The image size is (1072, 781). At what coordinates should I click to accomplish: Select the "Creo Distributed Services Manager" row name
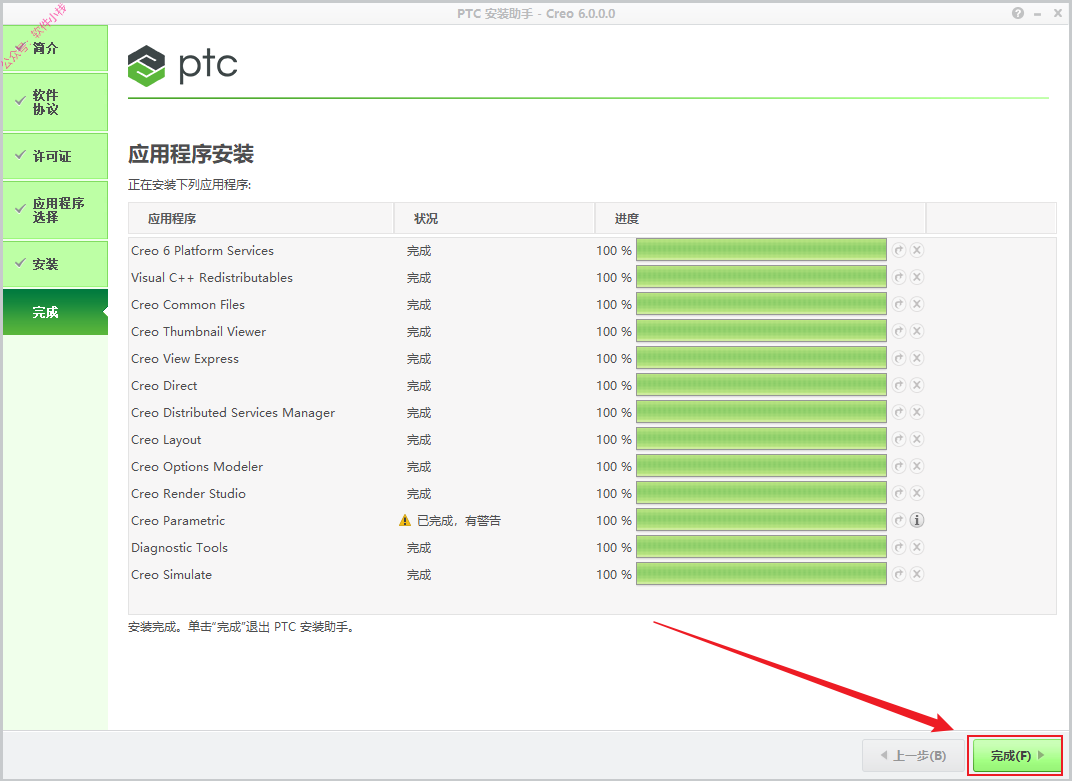click(233, 412)
